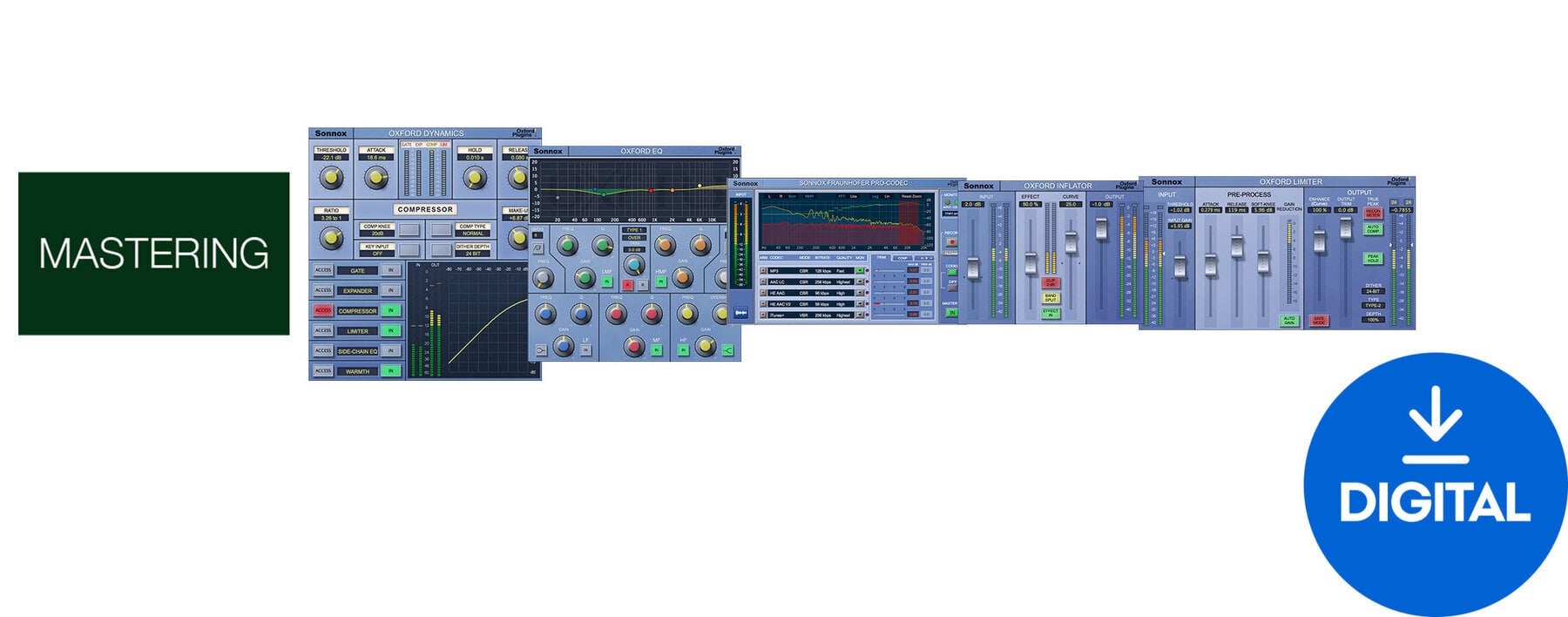The width and height of the screenshot is (1568, 617).
Task: Click the green LMF Freq knob in EQ
Action: [567, 245]
